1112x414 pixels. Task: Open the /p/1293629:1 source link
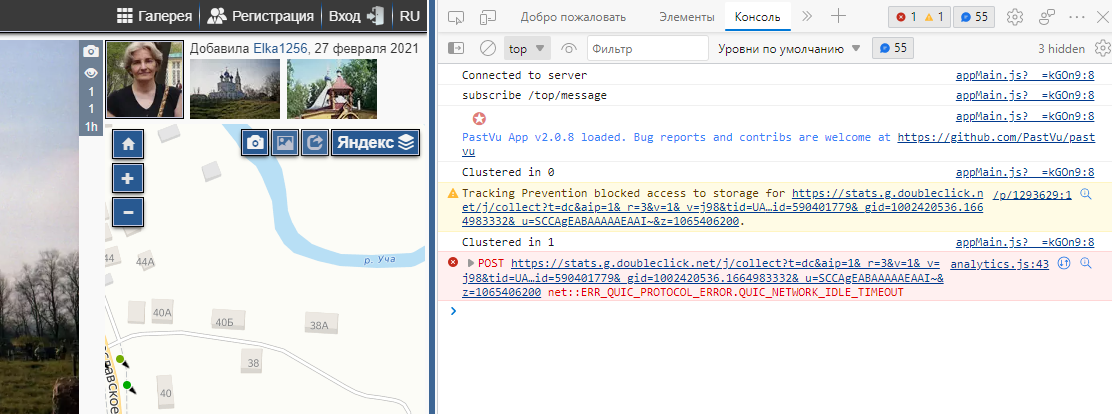tap(1032, 194)
